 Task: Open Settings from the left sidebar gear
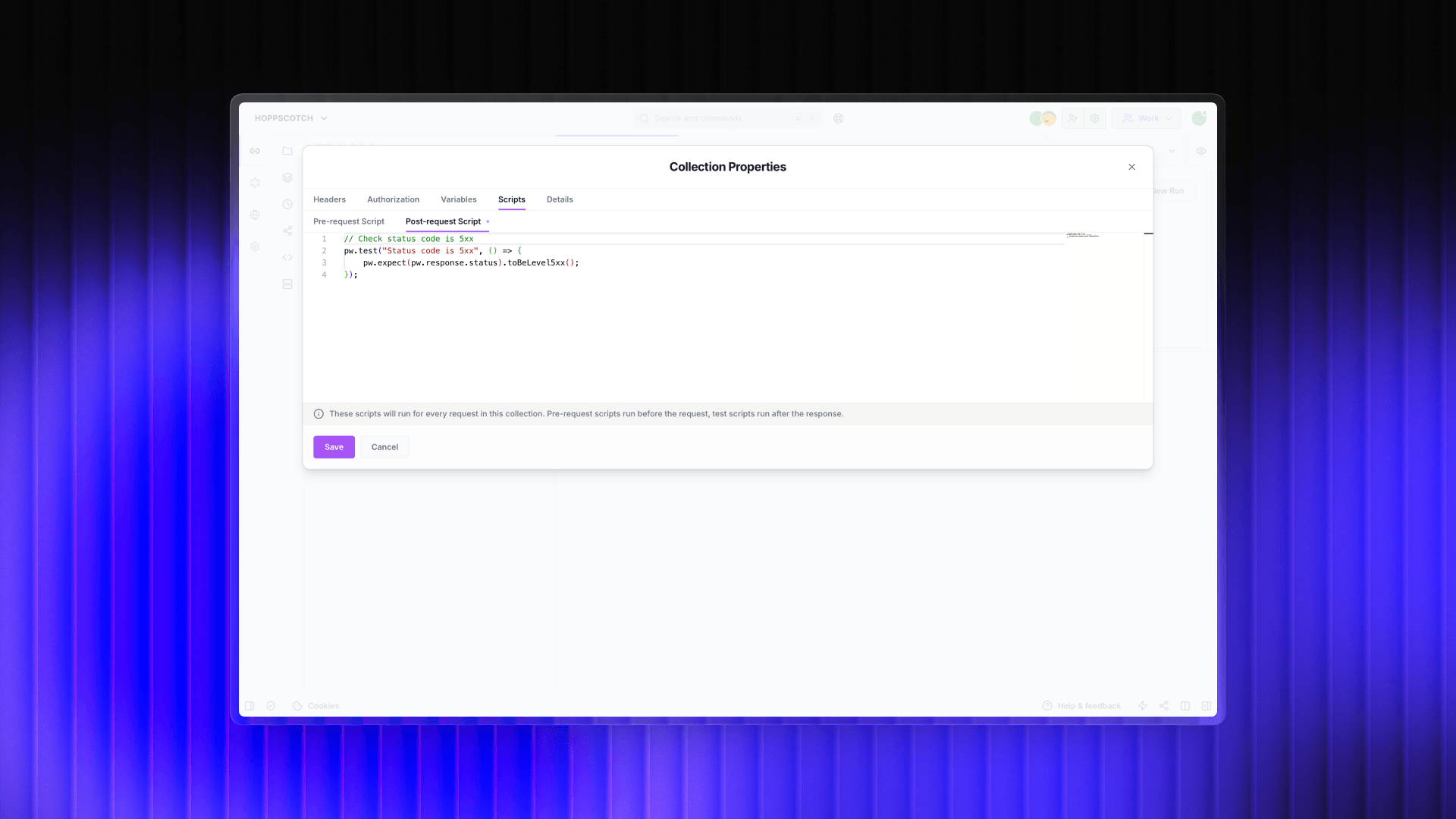[x=255, y=246]
